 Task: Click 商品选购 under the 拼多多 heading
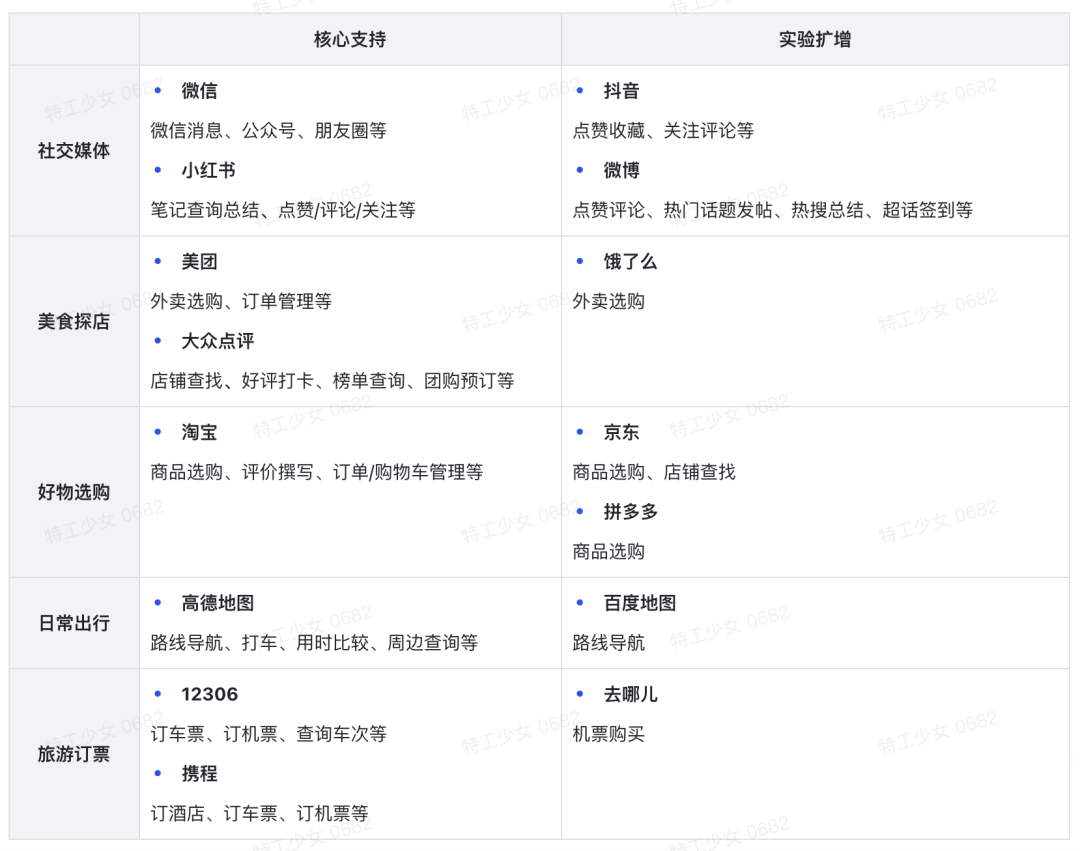click(609, 551)
